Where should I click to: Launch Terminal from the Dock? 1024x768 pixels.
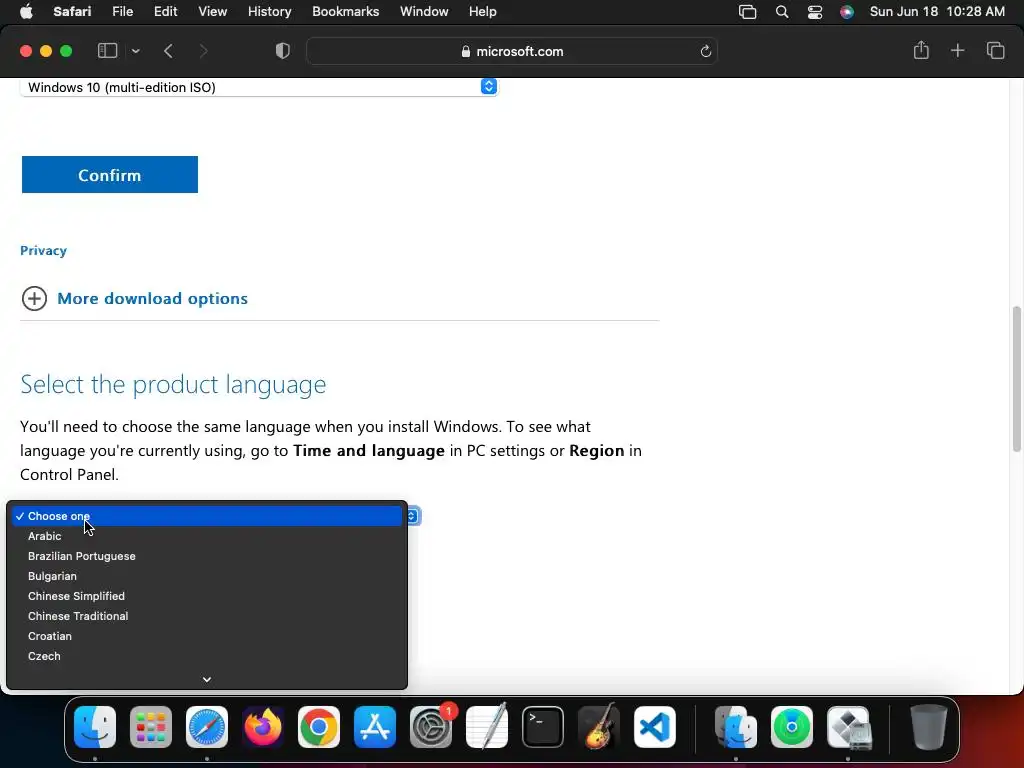tap(543, 727)
